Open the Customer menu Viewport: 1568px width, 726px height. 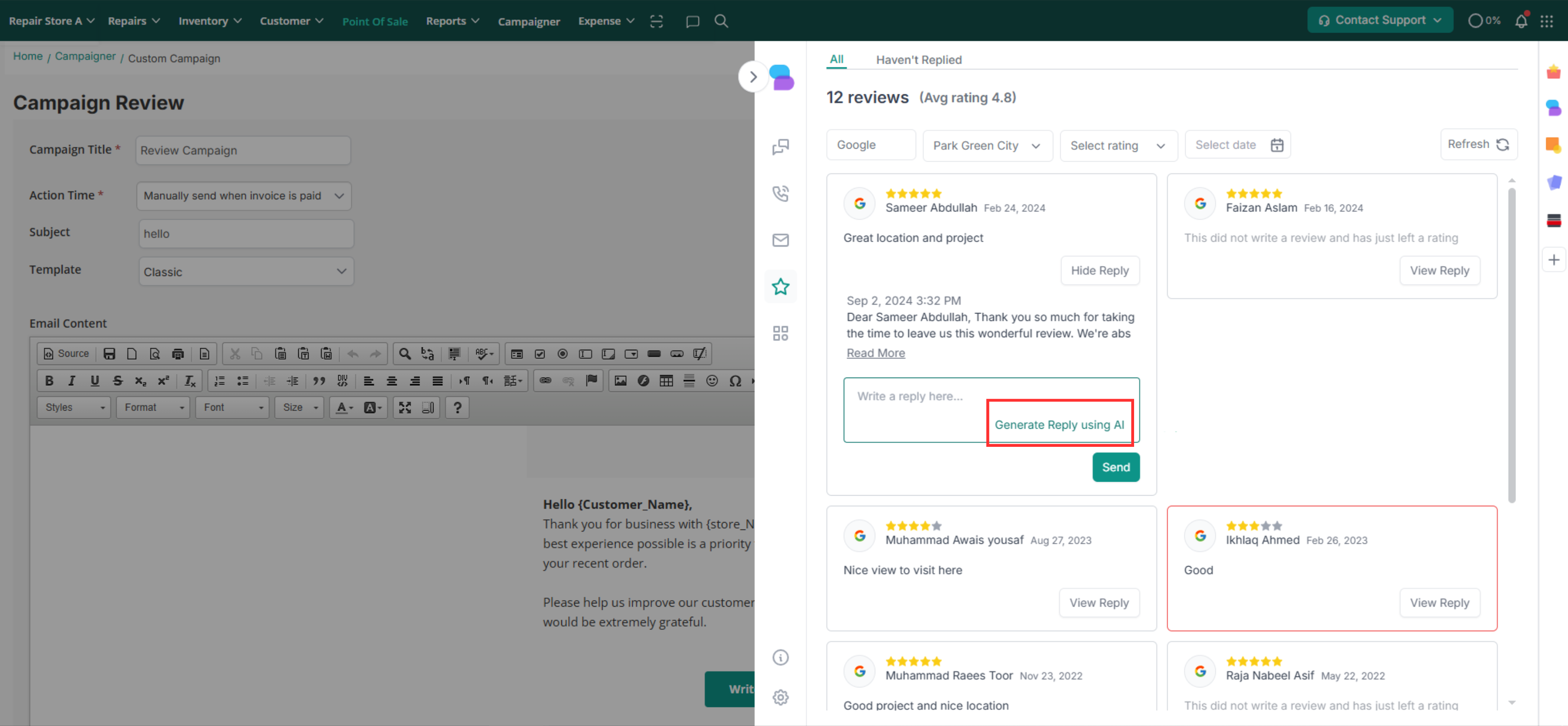(x=292, y=21)
